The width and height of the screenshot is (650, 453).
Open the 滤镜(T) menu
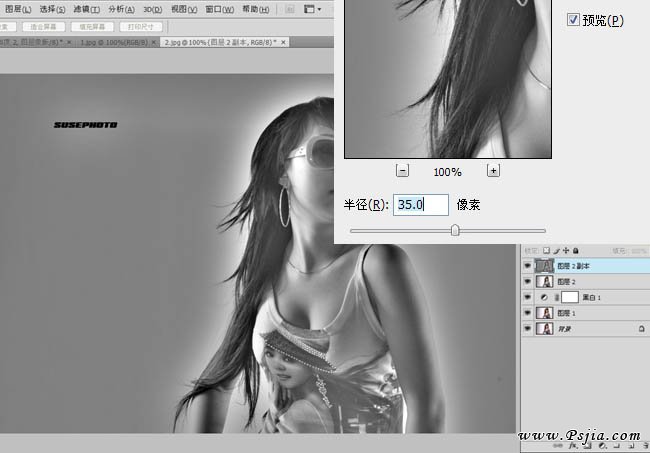(86, 9)
